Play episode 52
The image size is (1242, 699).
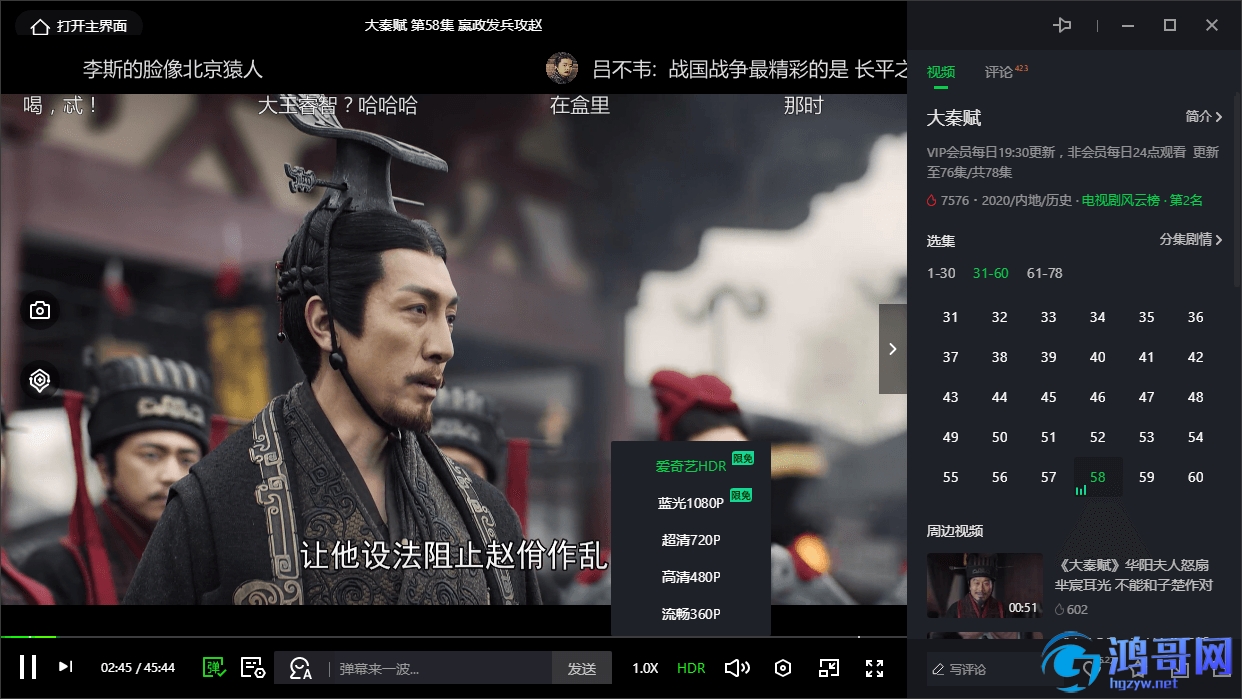point(1098,437)
